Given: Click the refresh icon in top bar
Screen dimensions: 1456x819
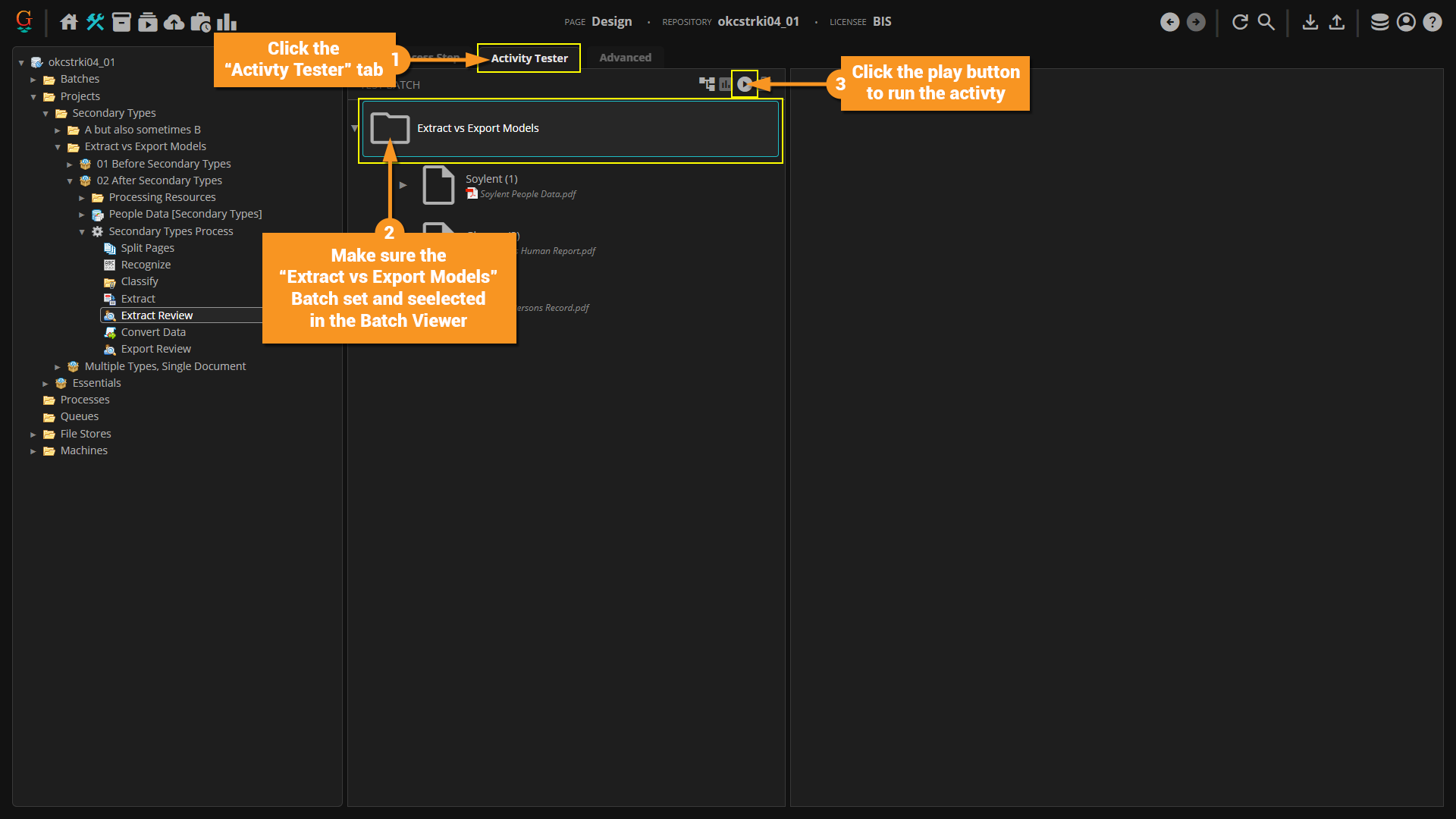Looking at the screenshot, I should pyautogui.click(x=1240, y=22).
